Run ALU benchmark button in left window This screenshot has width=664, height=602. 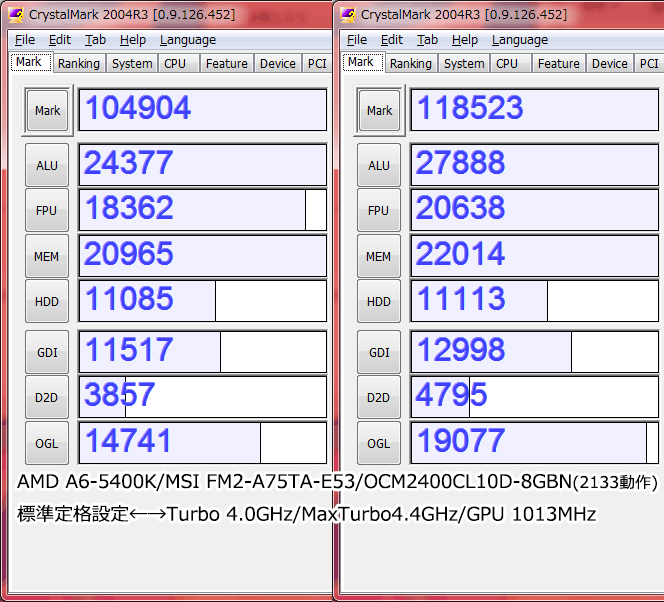point(47,165)
